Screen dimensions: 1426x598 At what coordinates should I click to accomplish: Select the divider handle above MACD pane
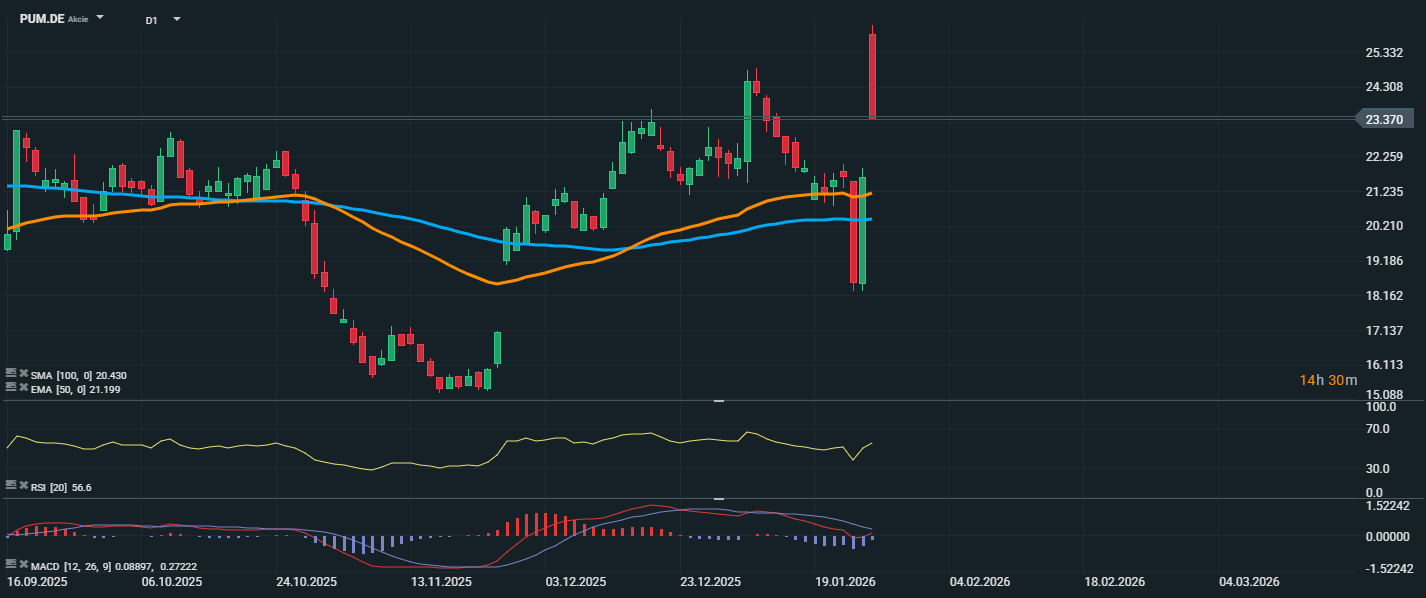718,498
